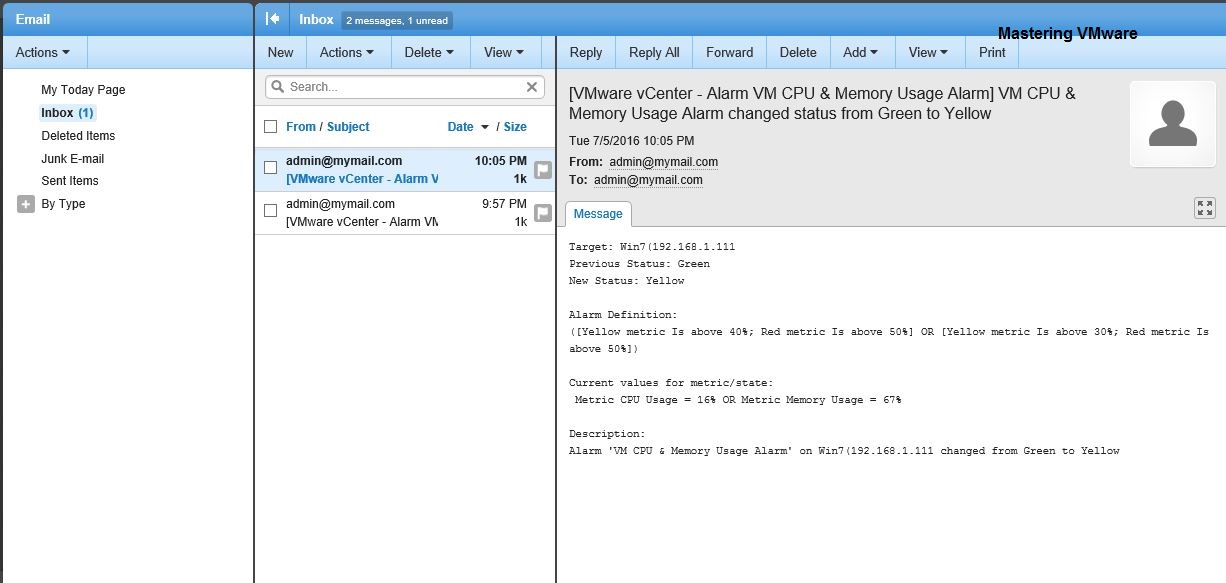Viewport: 1226px width, 583px height.
Task: Check the 10:05 PM message checkbox
Action: click(x=270, y=168)
